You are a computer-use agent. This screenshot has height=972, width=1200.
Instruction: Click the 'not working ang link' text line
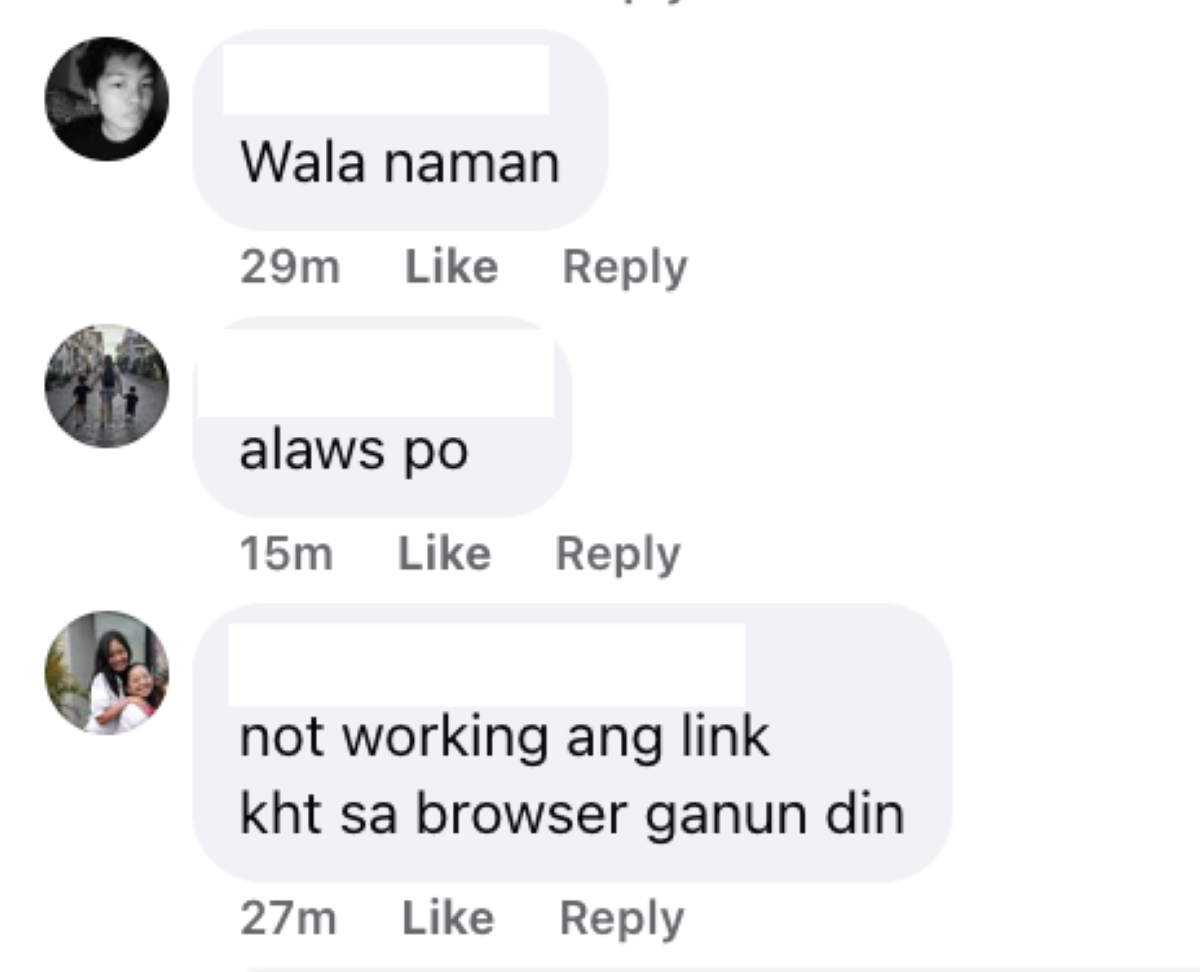(505, 737)
